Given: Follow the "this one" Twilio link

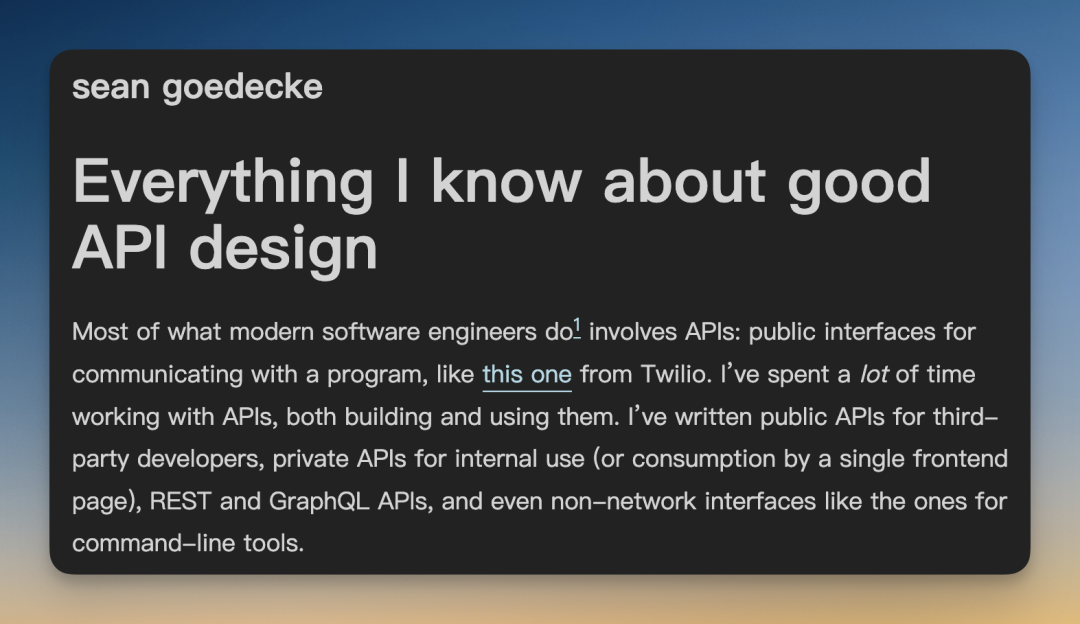Looking at the screenshot, I should (526, 375).
